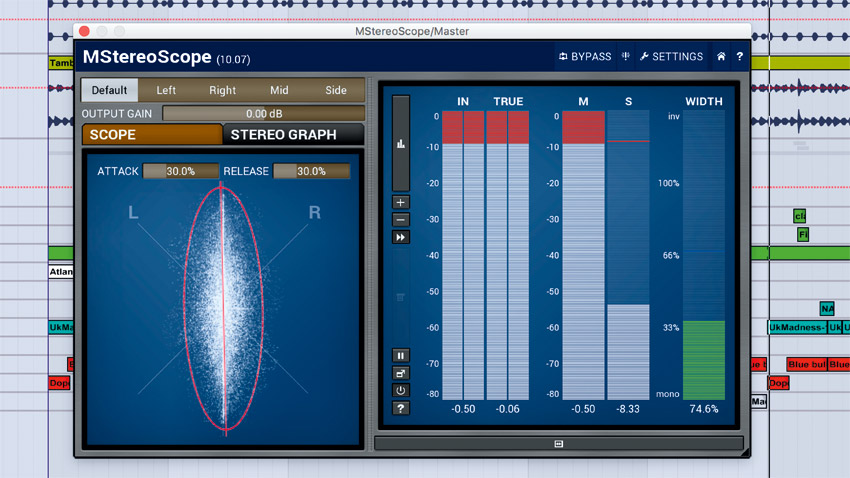Pause the meters with the pause icon
The width and height of the screenshot is (850, 478).
click(x=401, y=356)
